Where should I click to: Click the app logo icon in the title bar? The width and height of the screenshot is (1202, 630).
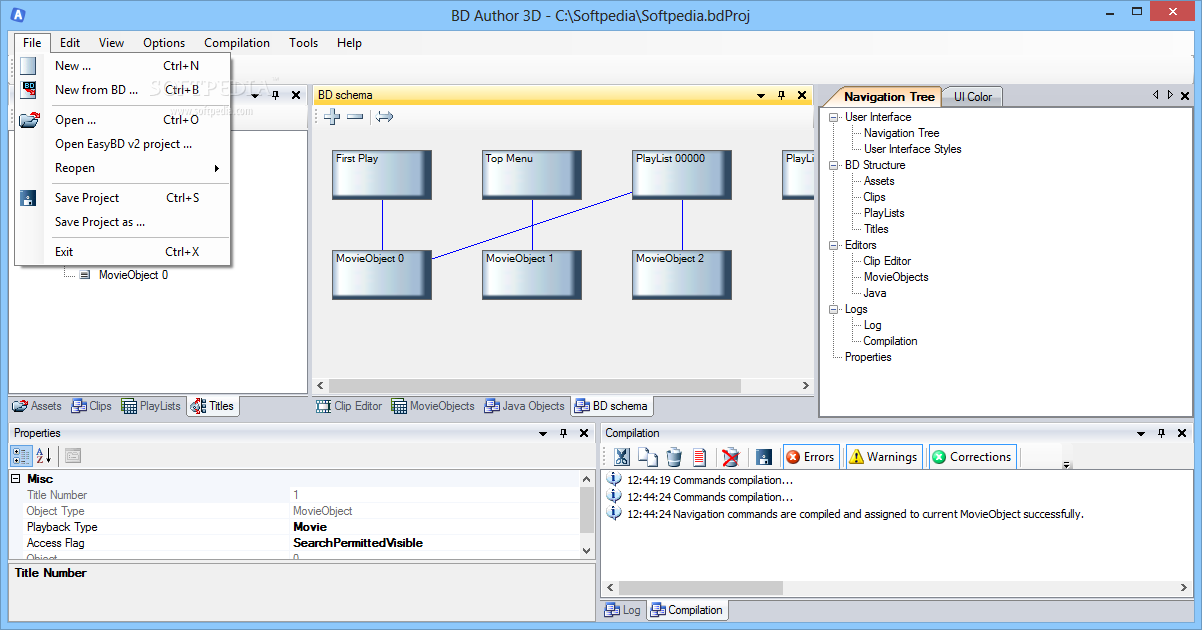(16, 15)
